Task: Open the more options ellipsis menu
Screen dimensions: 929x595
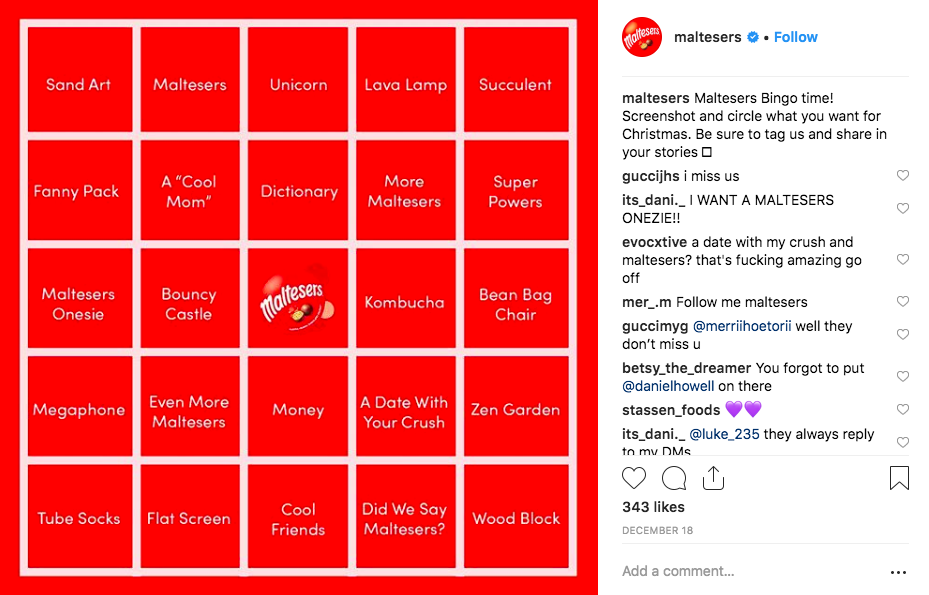Action: (x=898, y=573)
